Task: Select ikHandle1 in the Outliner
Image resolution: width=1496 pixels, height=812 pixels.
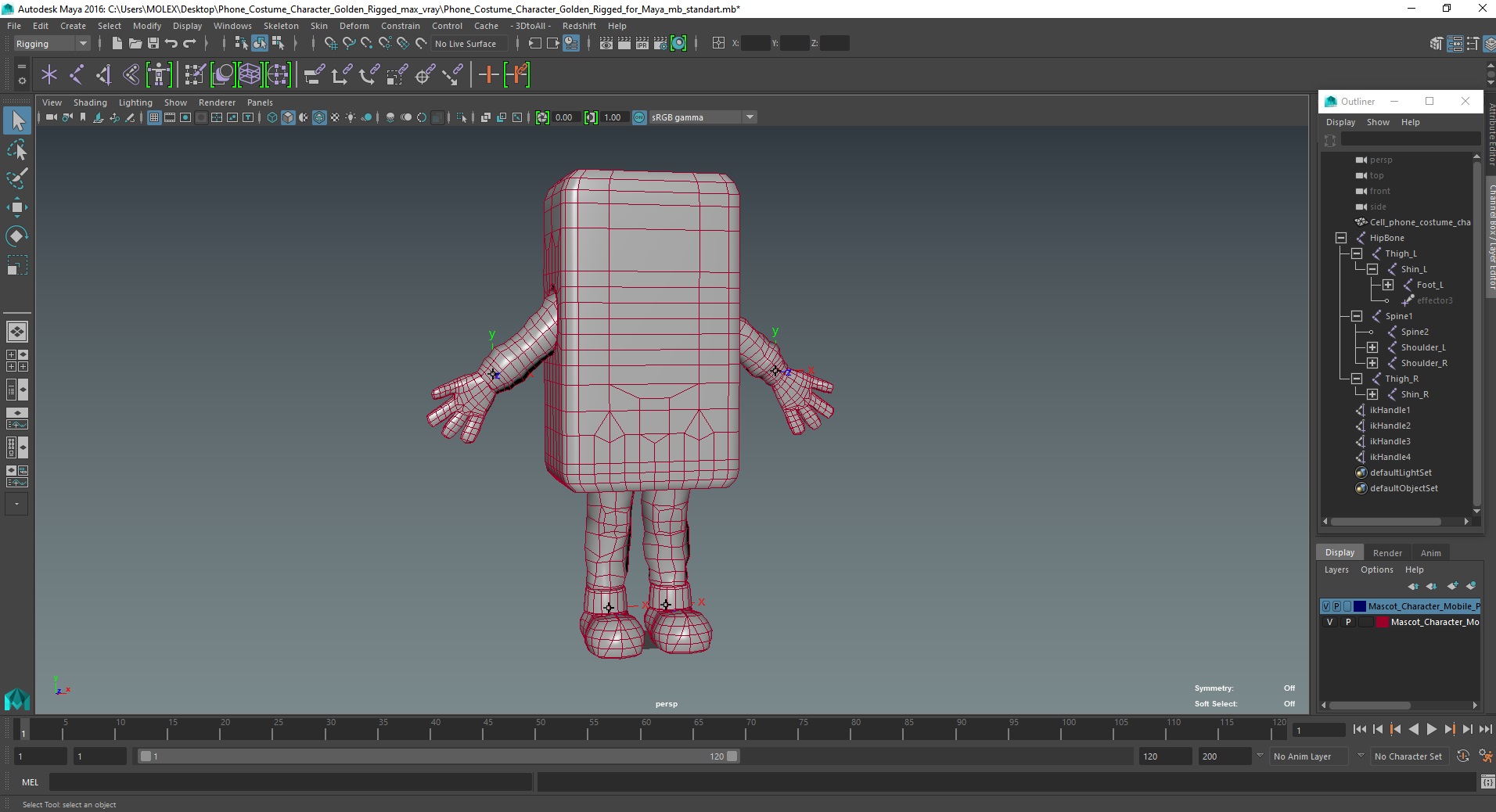Action: coord(1390,410)
